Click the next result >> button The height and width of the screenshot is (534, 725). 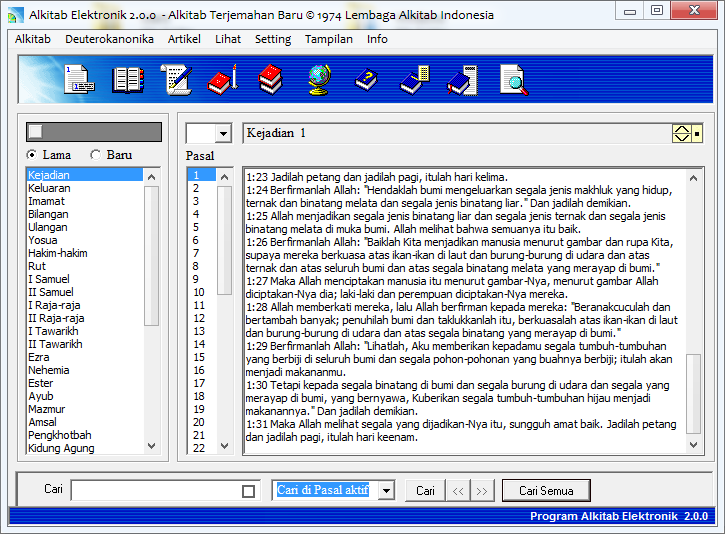pos(482,491)
